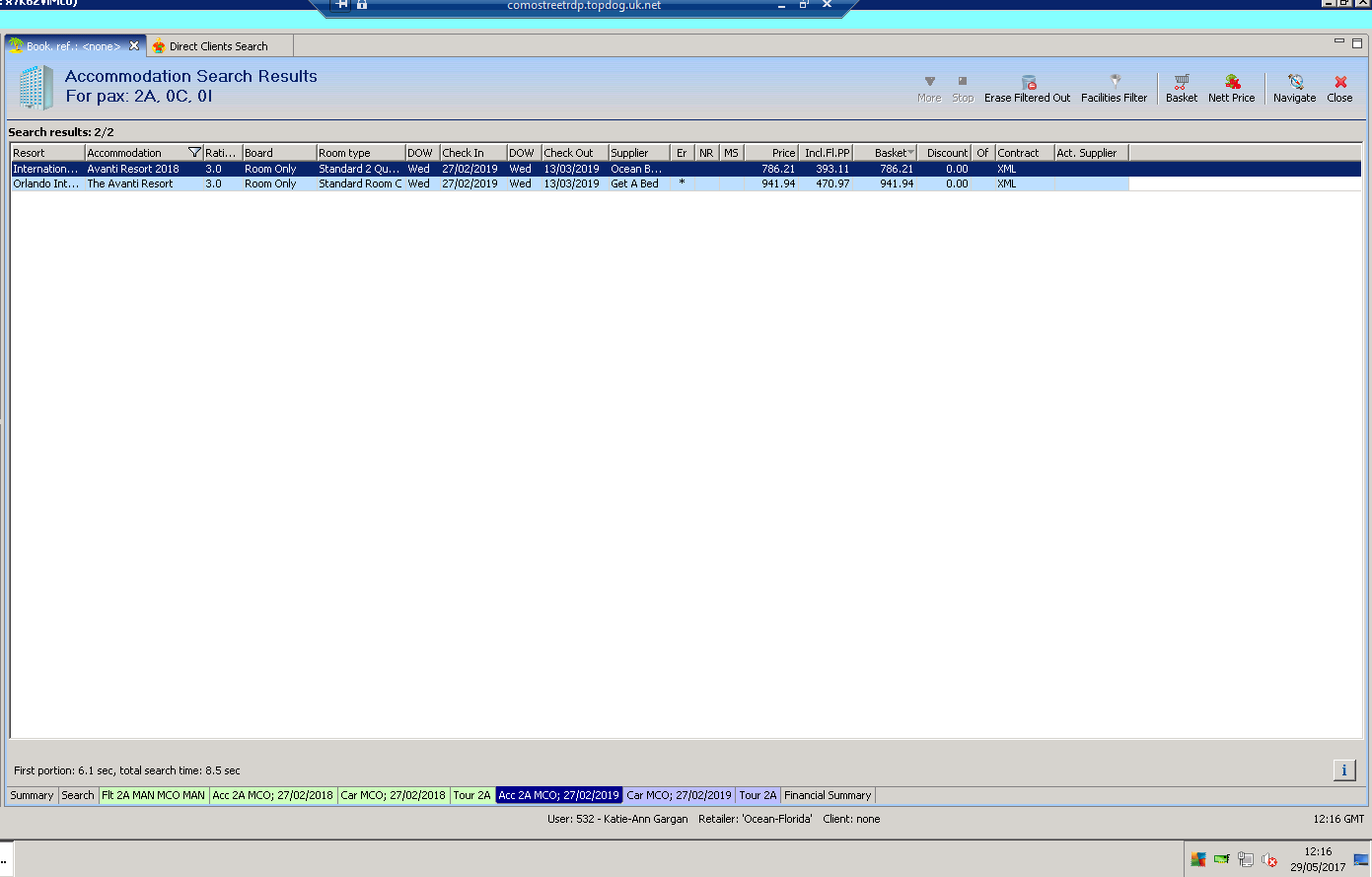
Task: Sort by the Price column header
Action: coord(771,153)
